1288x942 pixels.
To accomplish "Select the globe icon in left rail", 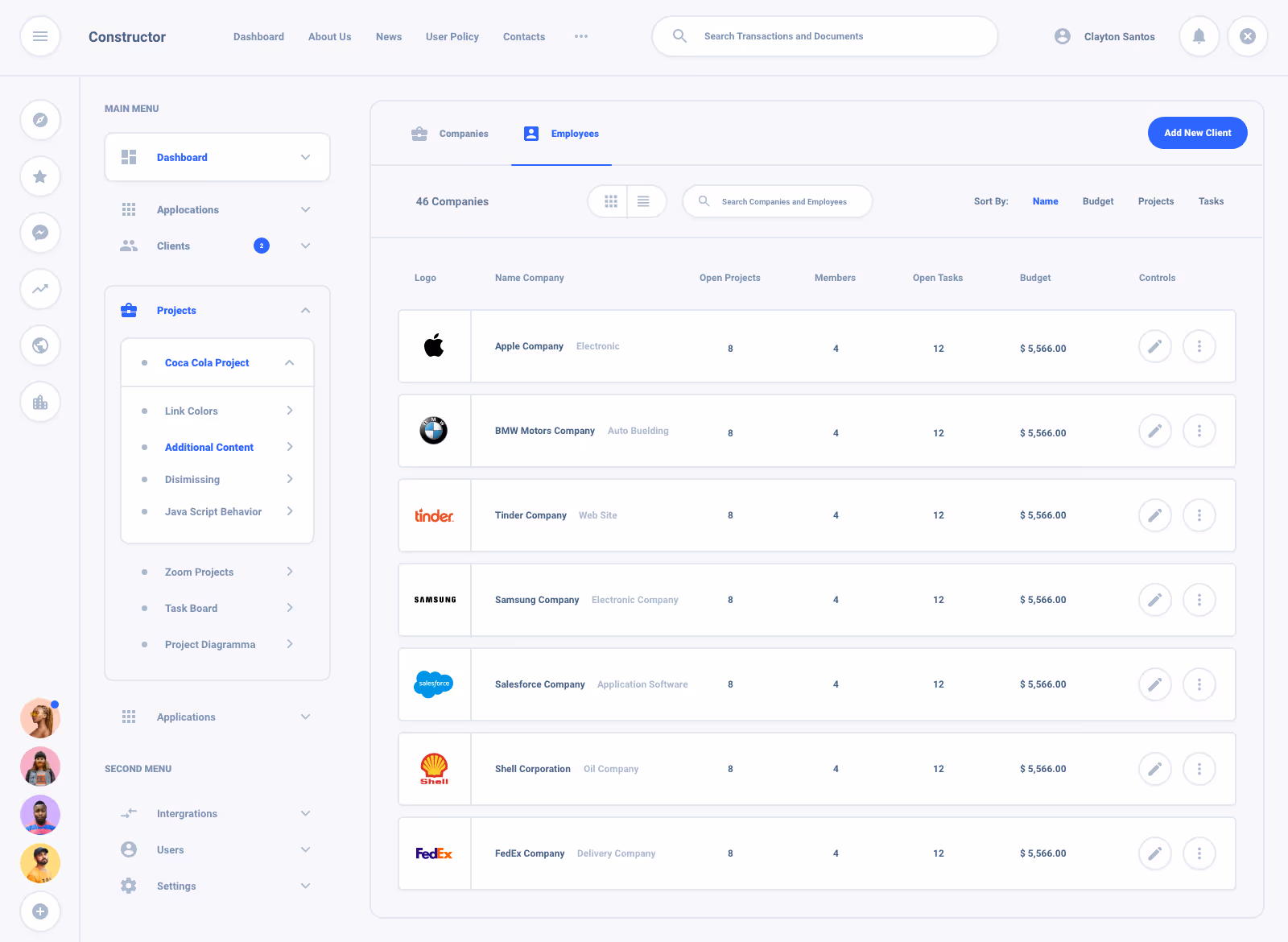I will point(40,345).
